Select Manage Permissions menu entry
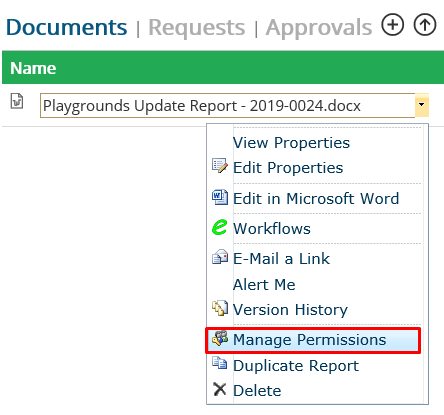This screenshot has width=444, height=415. (x=313, y=340)
